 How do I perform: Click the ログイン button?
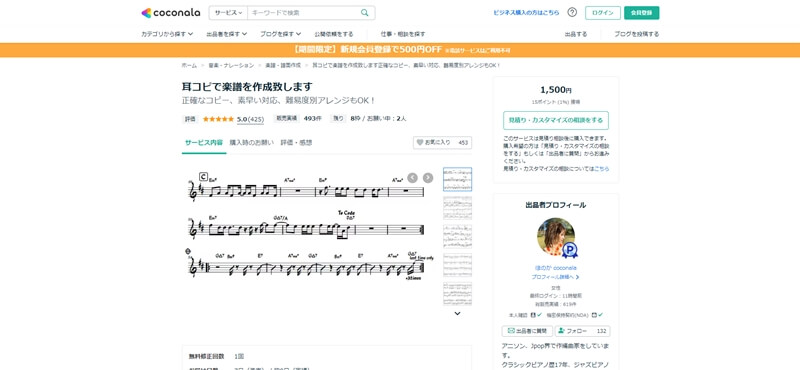[603, 13]
